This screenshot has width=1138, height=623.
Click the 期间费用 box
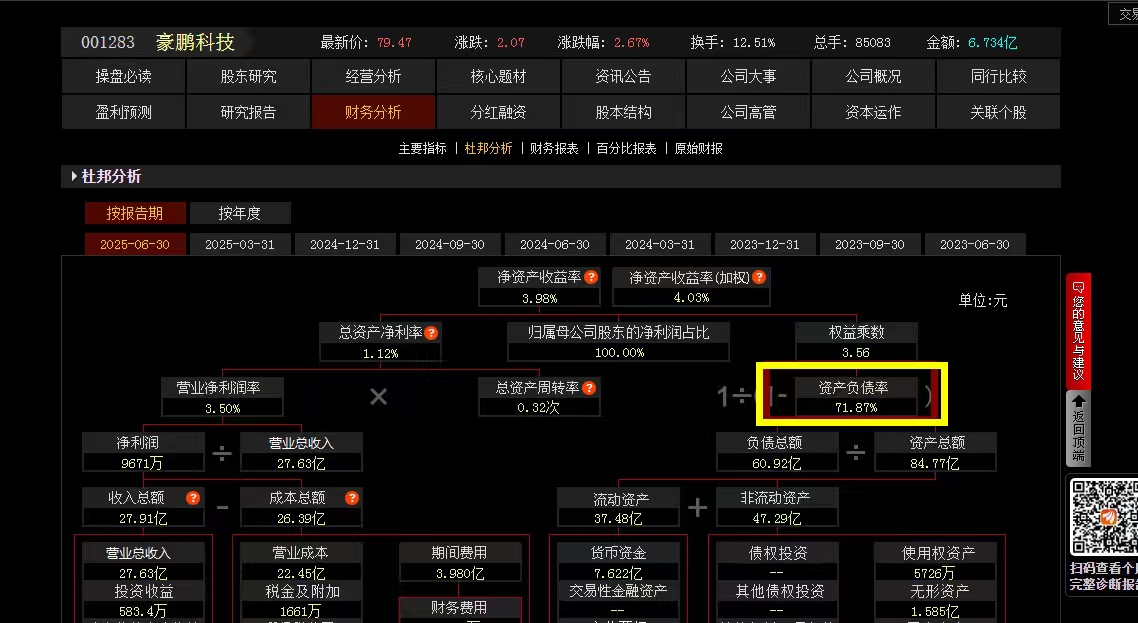coord(460,563)
